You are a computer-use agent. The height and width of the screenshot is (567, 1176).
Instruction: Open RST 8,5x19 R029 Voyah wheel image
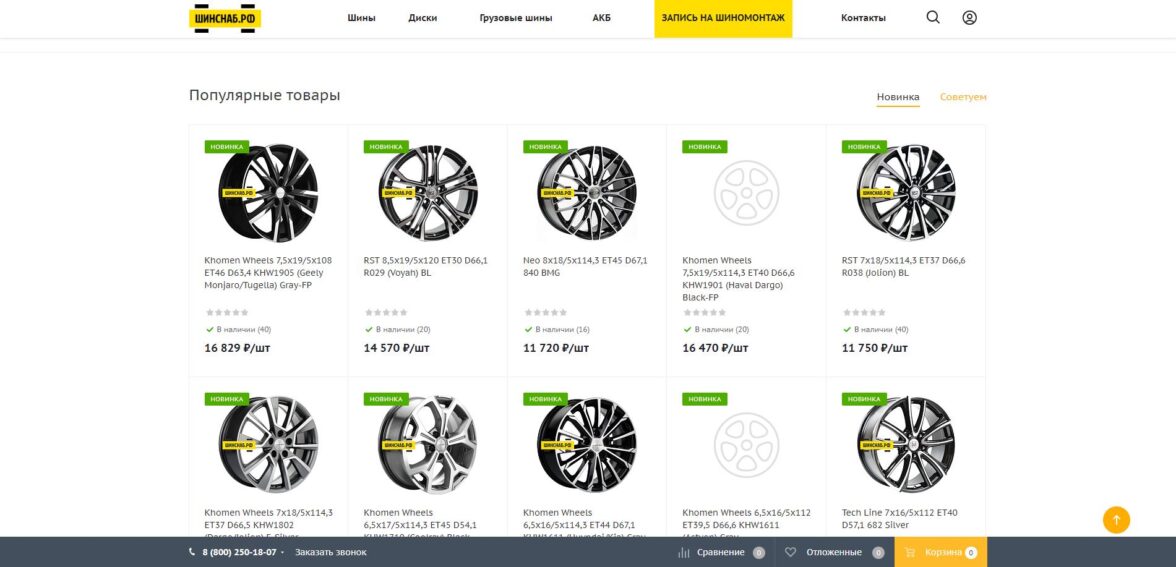[428, 193]
